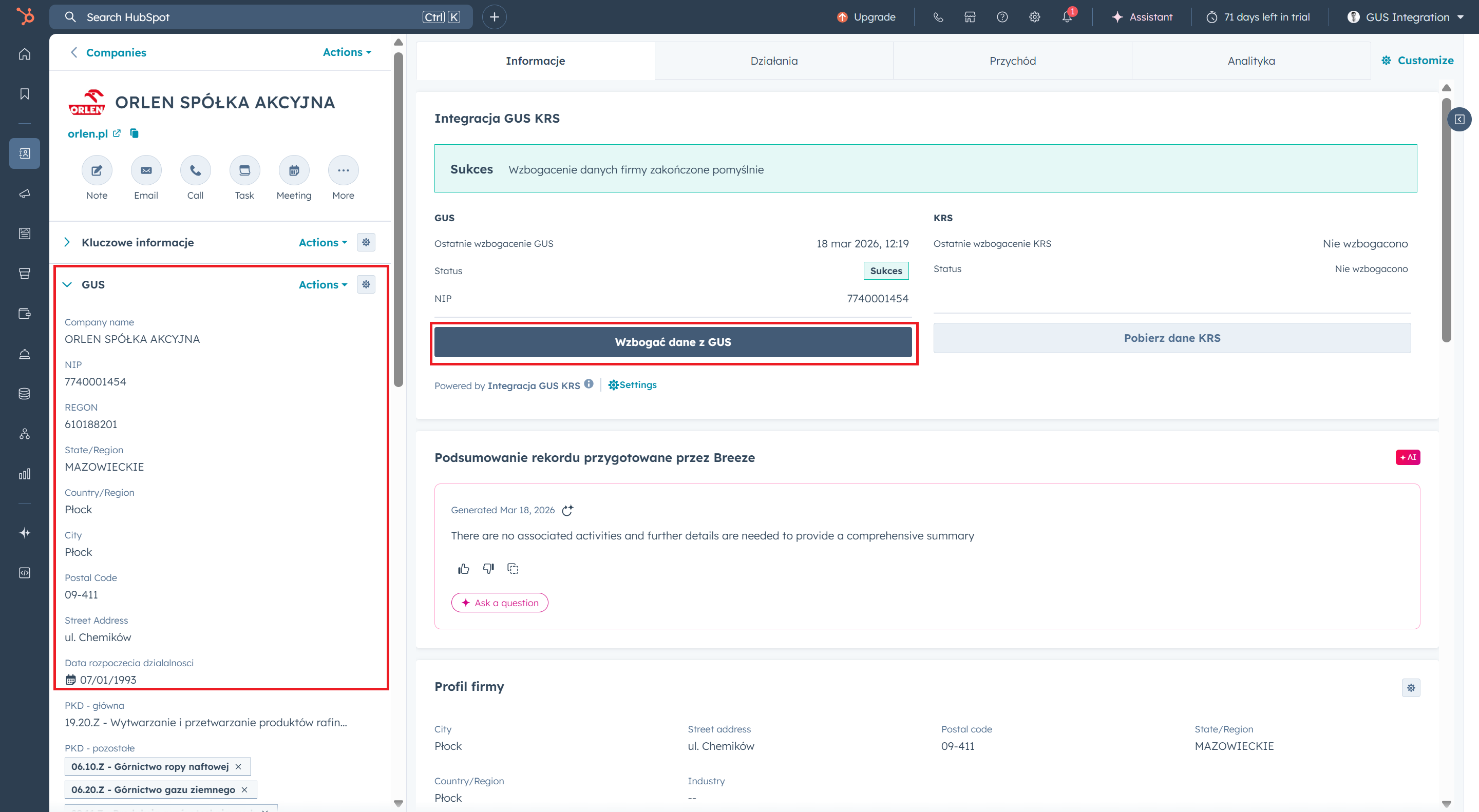Open the Service bell sidebar icon

point(25,354)
